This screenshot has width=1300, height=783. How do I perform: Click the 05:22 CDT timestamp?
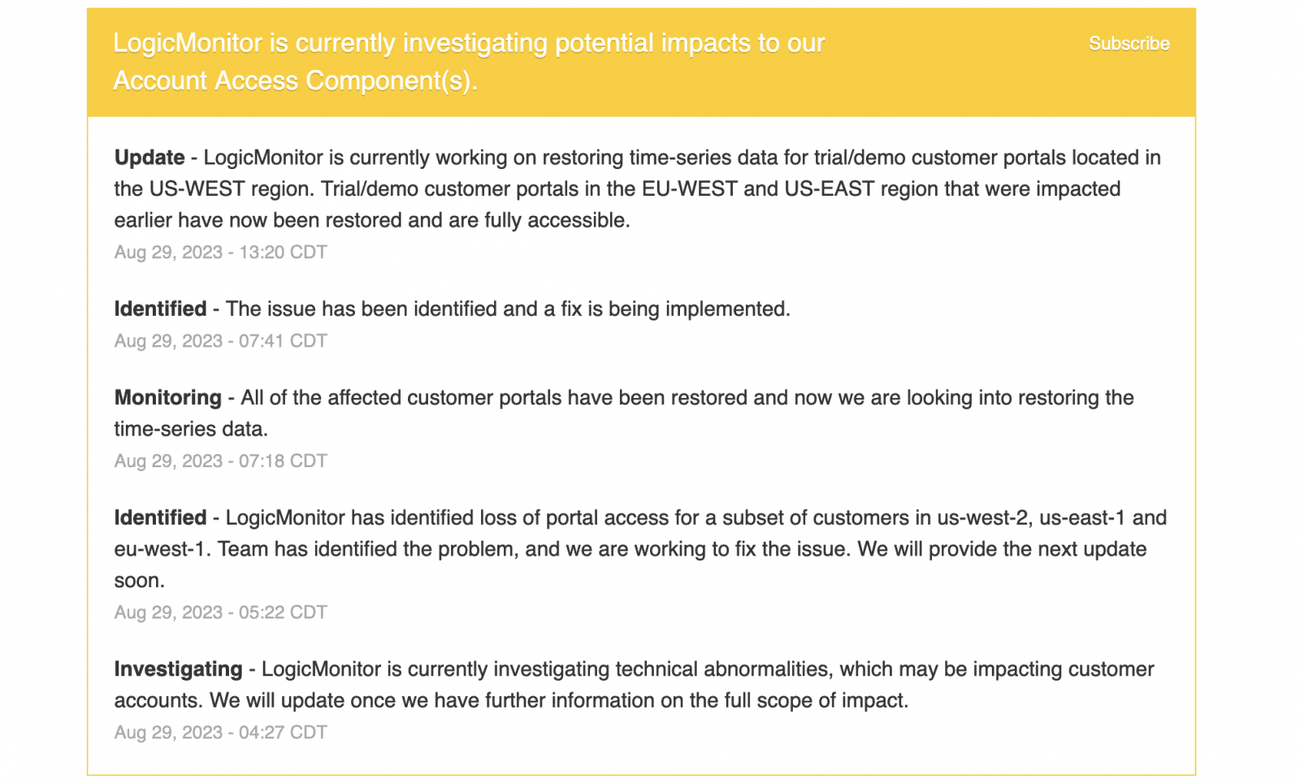220,612
